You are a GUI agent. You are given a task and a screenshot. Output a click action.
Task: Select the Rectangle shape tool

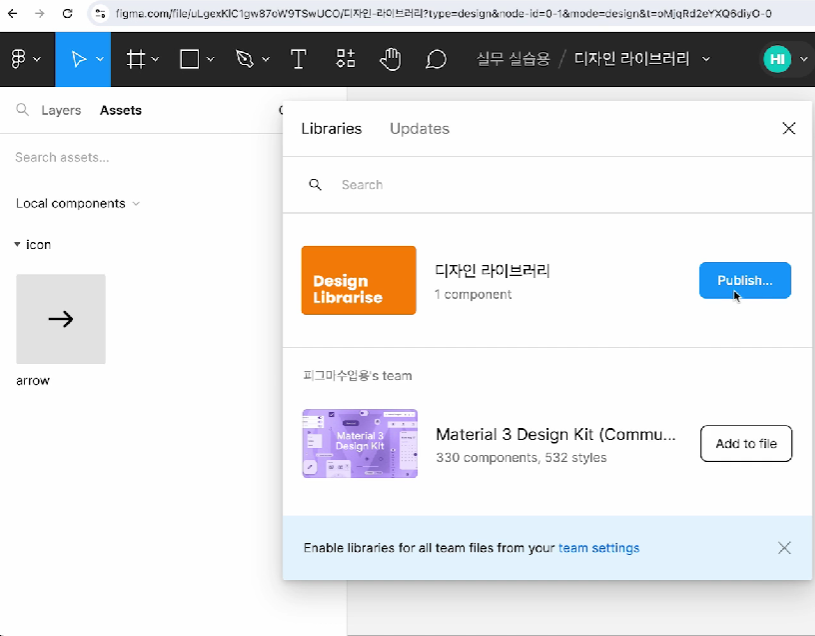click(x=190, y=59)
